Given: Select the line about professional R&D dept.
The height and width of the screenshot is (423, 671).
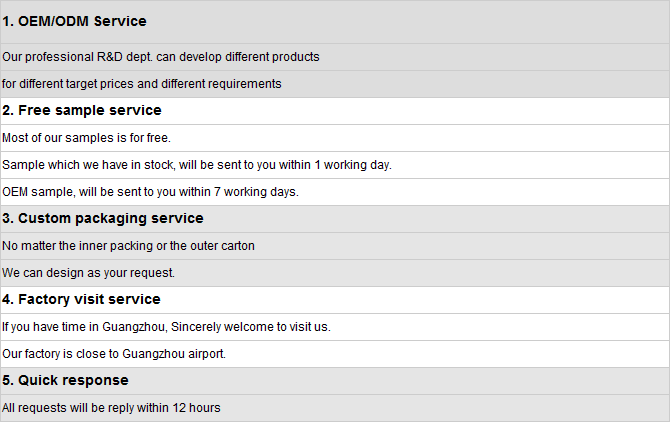Looking at the screenshot, I should tap(160, 57).
